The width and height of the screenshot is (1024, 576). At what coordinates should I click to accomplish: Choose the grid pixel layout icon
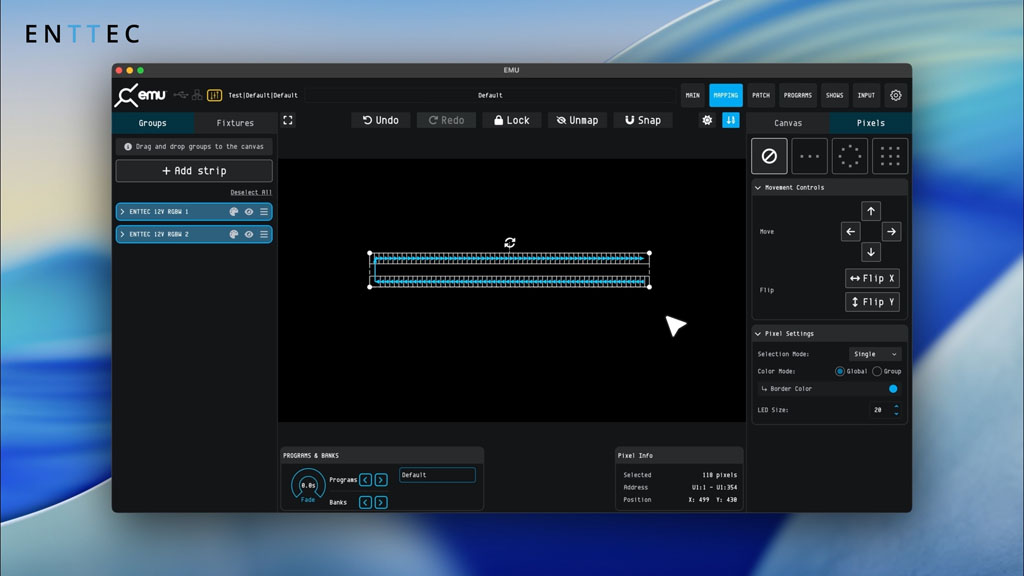click(890, 156)
